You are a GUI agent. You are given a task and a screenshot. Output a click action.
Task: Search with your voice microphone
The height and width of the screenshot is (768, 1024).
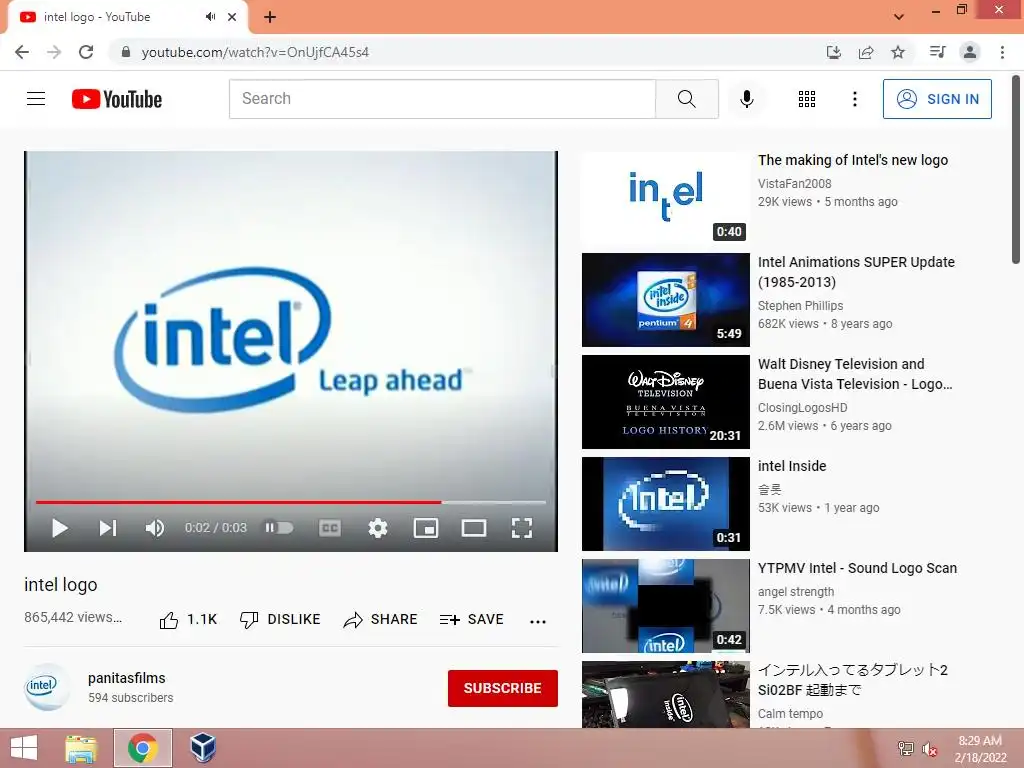tap(746, 99)
